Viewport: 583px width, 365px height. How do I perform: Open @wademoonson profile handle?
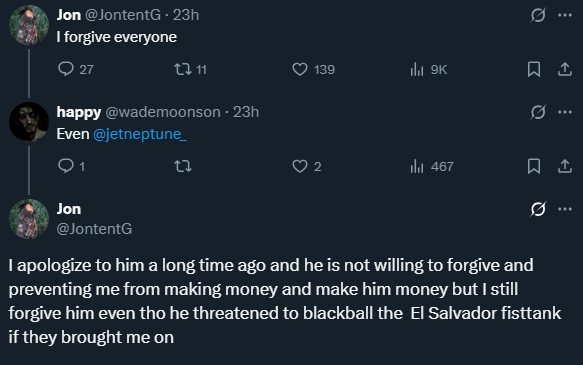[163, 112]
